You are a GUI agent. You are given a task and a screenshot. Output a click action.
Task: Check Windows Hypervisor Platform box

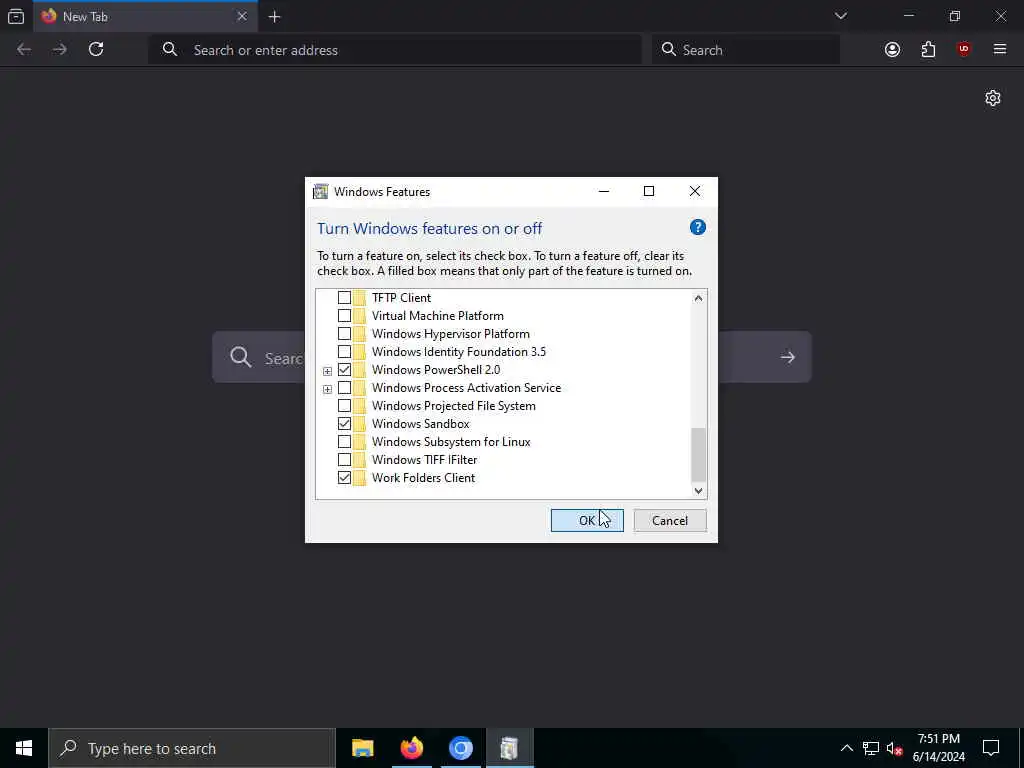click(344, 334)
